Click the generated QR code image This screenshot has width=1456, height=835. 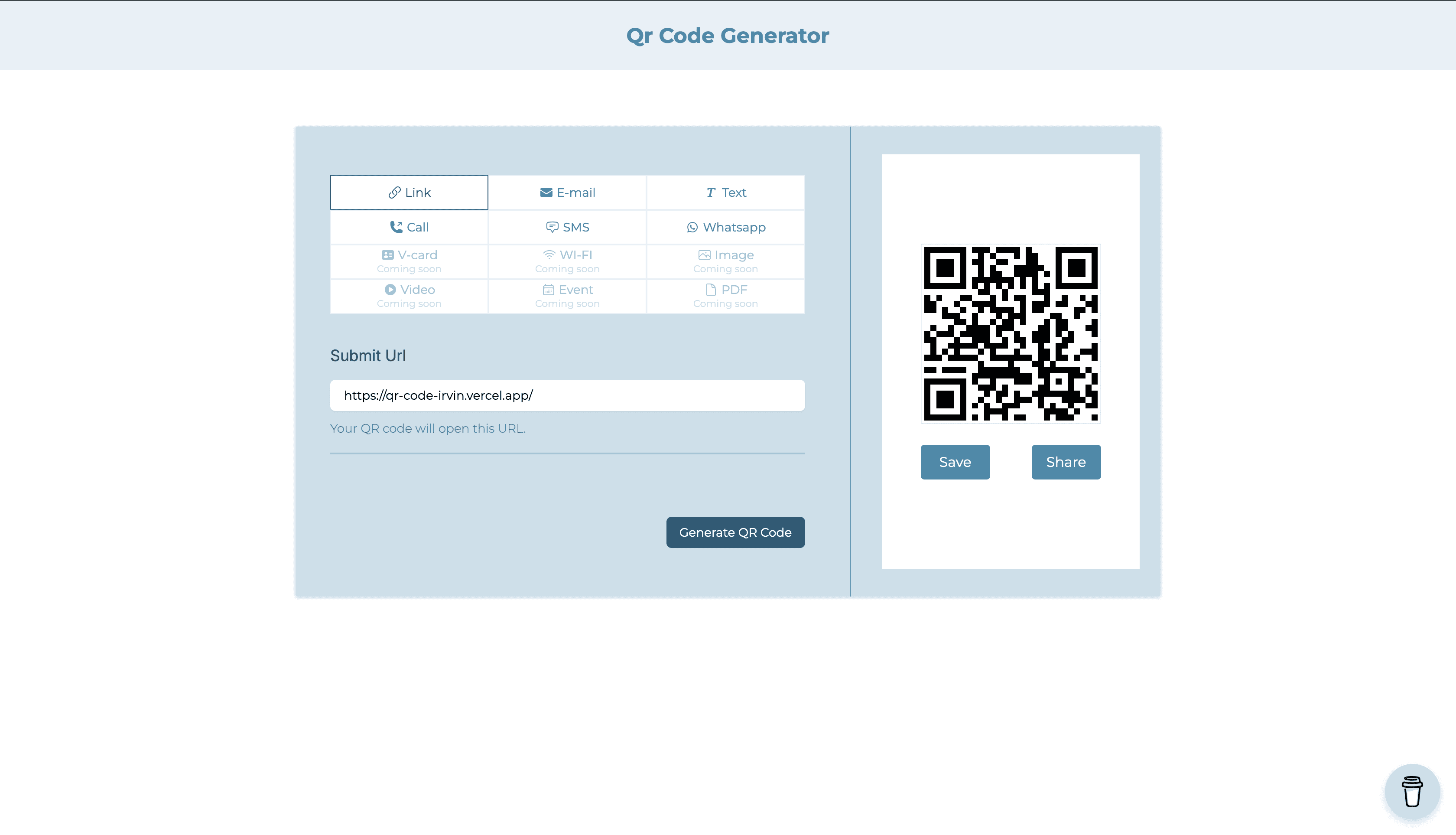[1011, 334]
